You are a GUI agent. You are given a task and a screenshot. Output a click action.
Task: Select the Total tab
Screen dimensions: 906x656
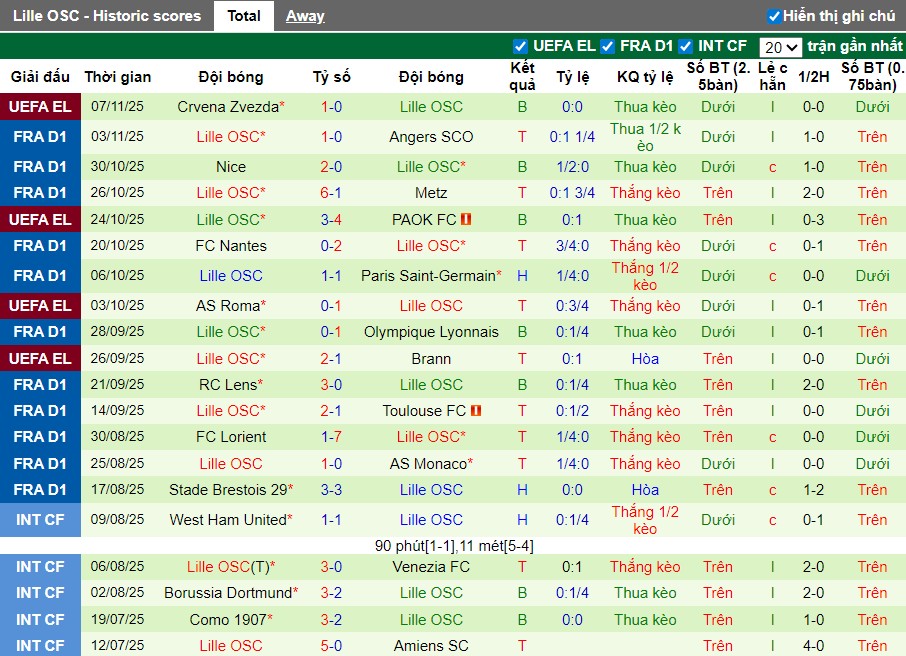coord(244,16)
